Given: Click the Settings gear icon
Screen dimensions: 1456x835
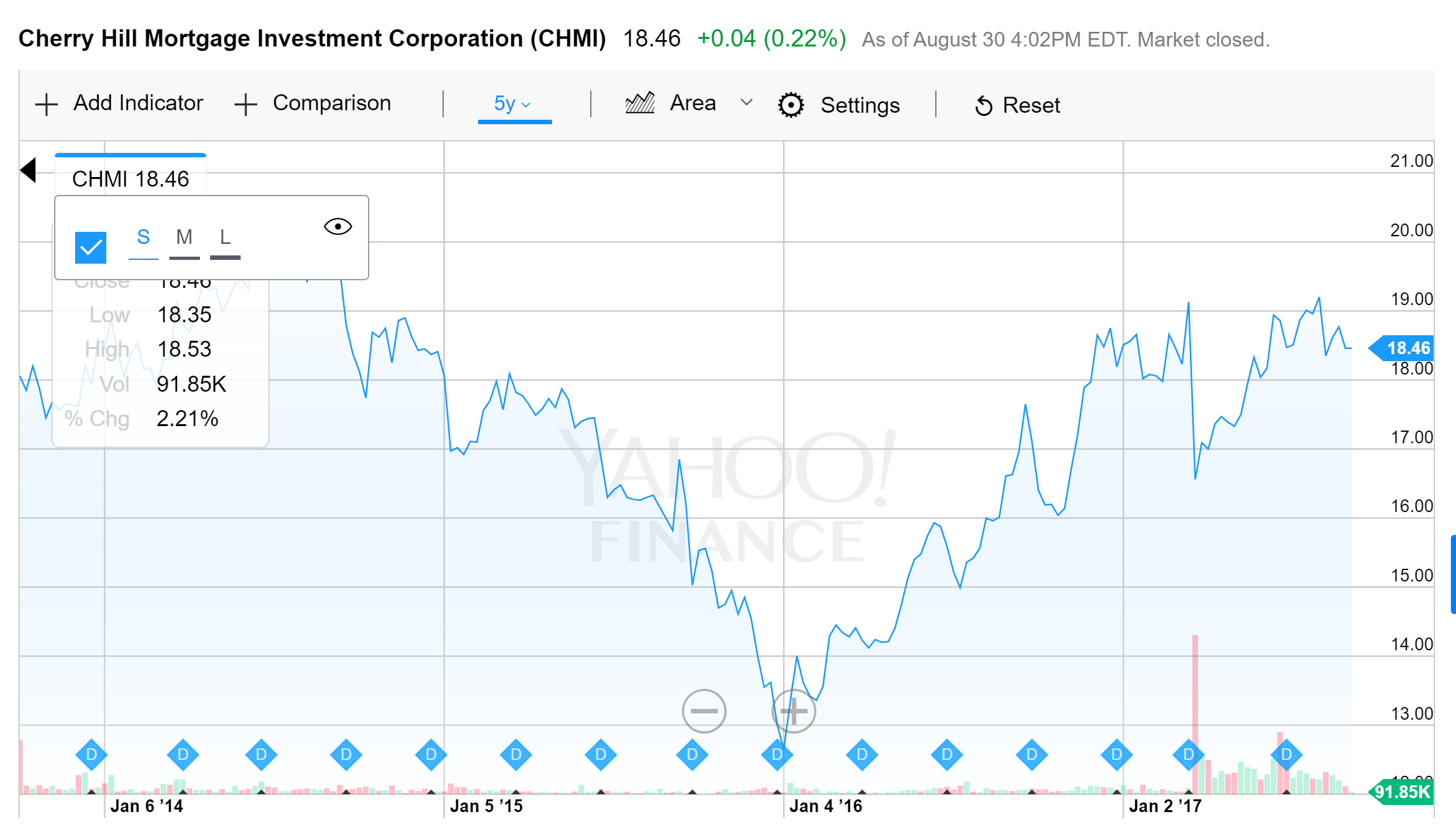Looking at the screenshot, I should (x=791, y=105).
